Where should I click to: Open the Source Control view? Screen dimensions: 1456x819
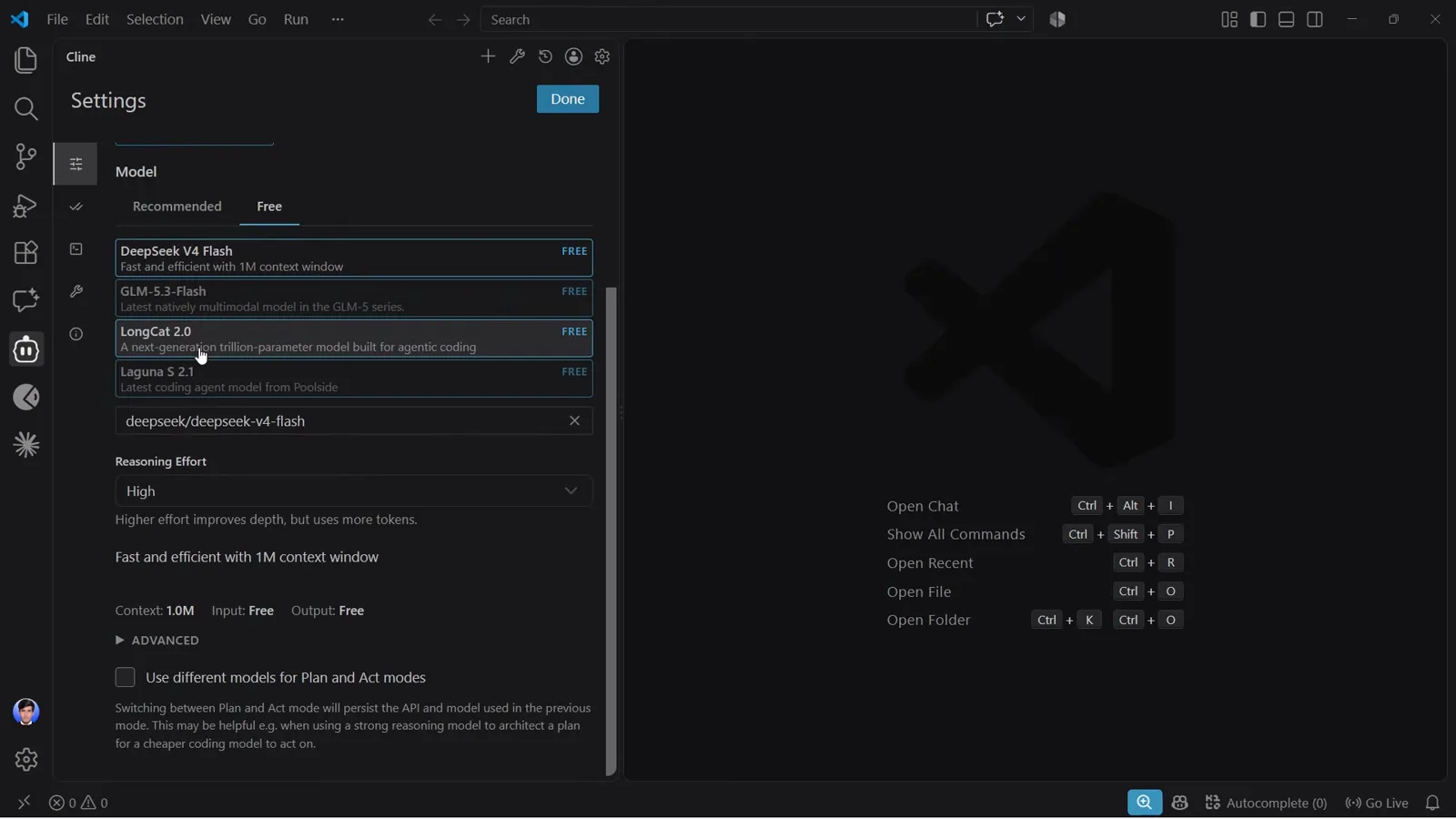(25, 157)
